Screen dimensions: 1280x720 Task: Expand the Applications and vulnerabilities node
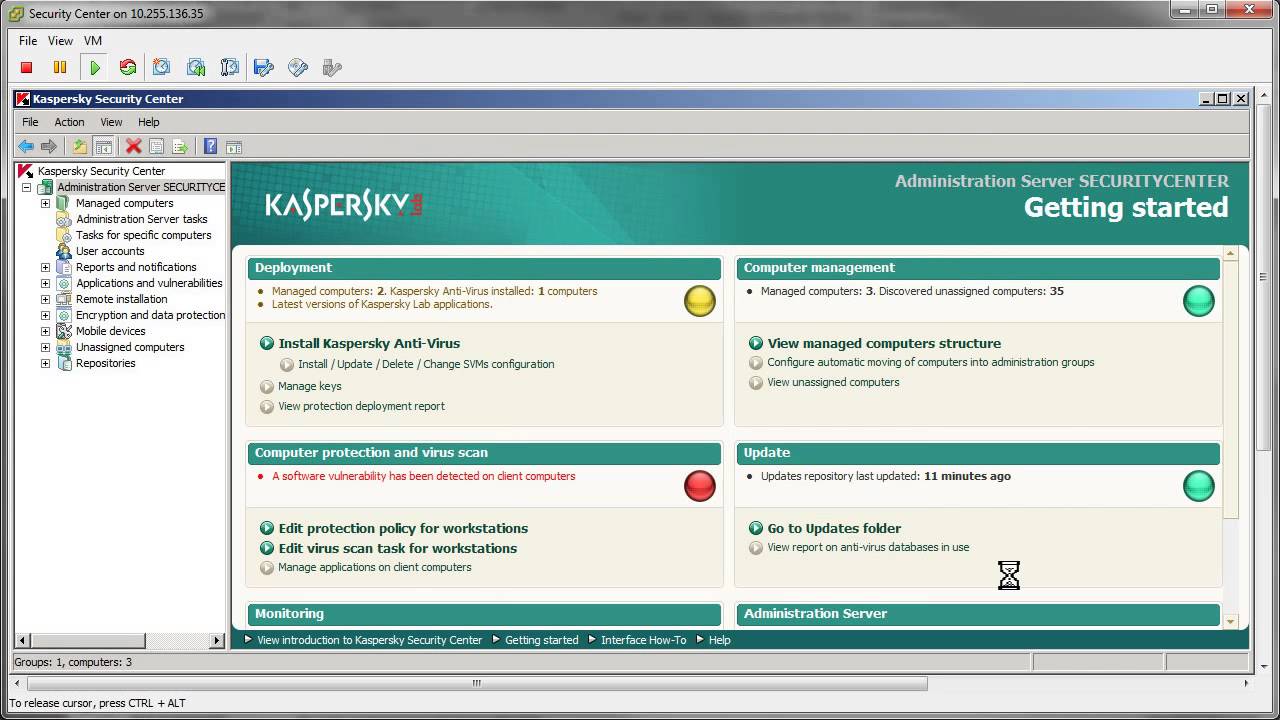pyautogui.click(x=45, y=283)
